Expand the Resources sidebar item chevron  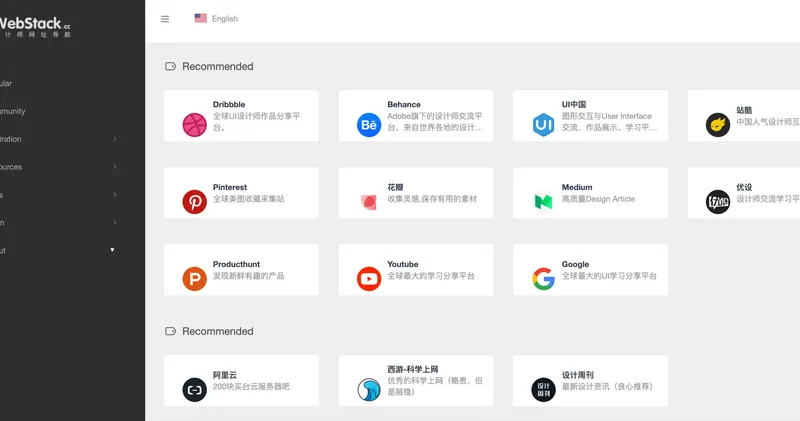(x=114, y=167)
